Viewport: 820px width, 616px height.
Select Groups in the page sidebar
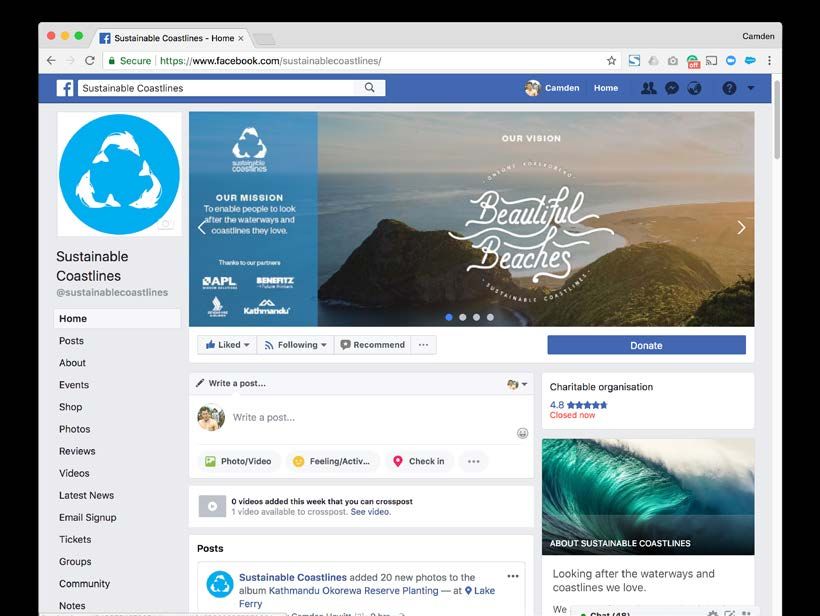click(75, 562)
